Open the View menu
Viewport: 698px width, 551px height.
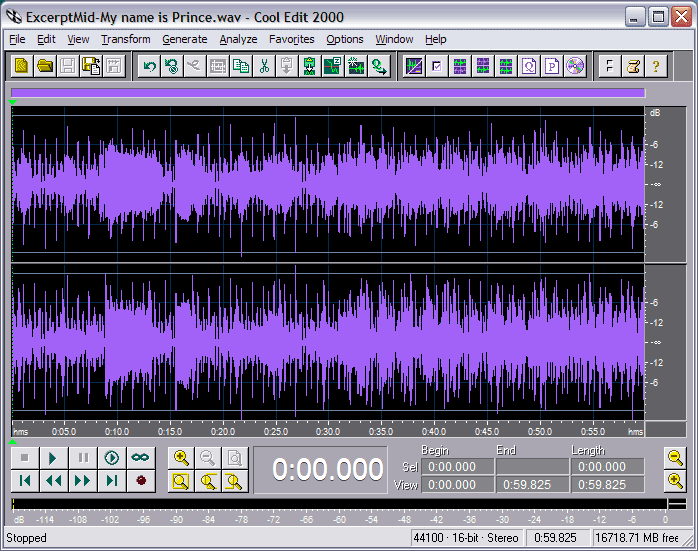click(78, 40)
